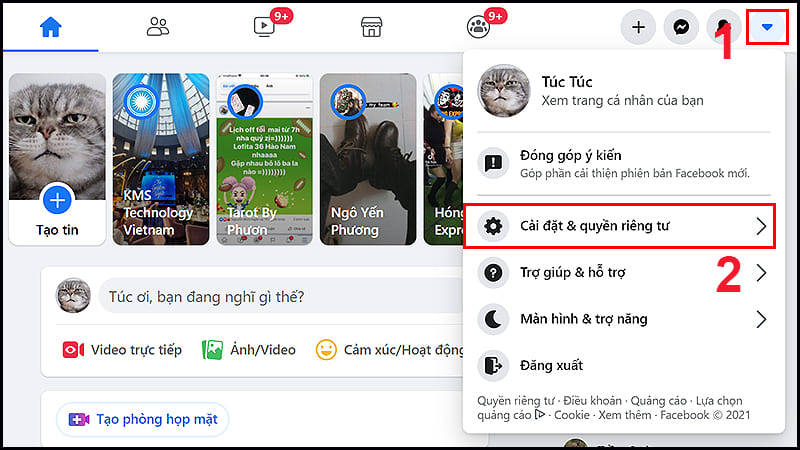800x450 pixels.
Task: Open Messenger chats icon
Action: point(681,27)
